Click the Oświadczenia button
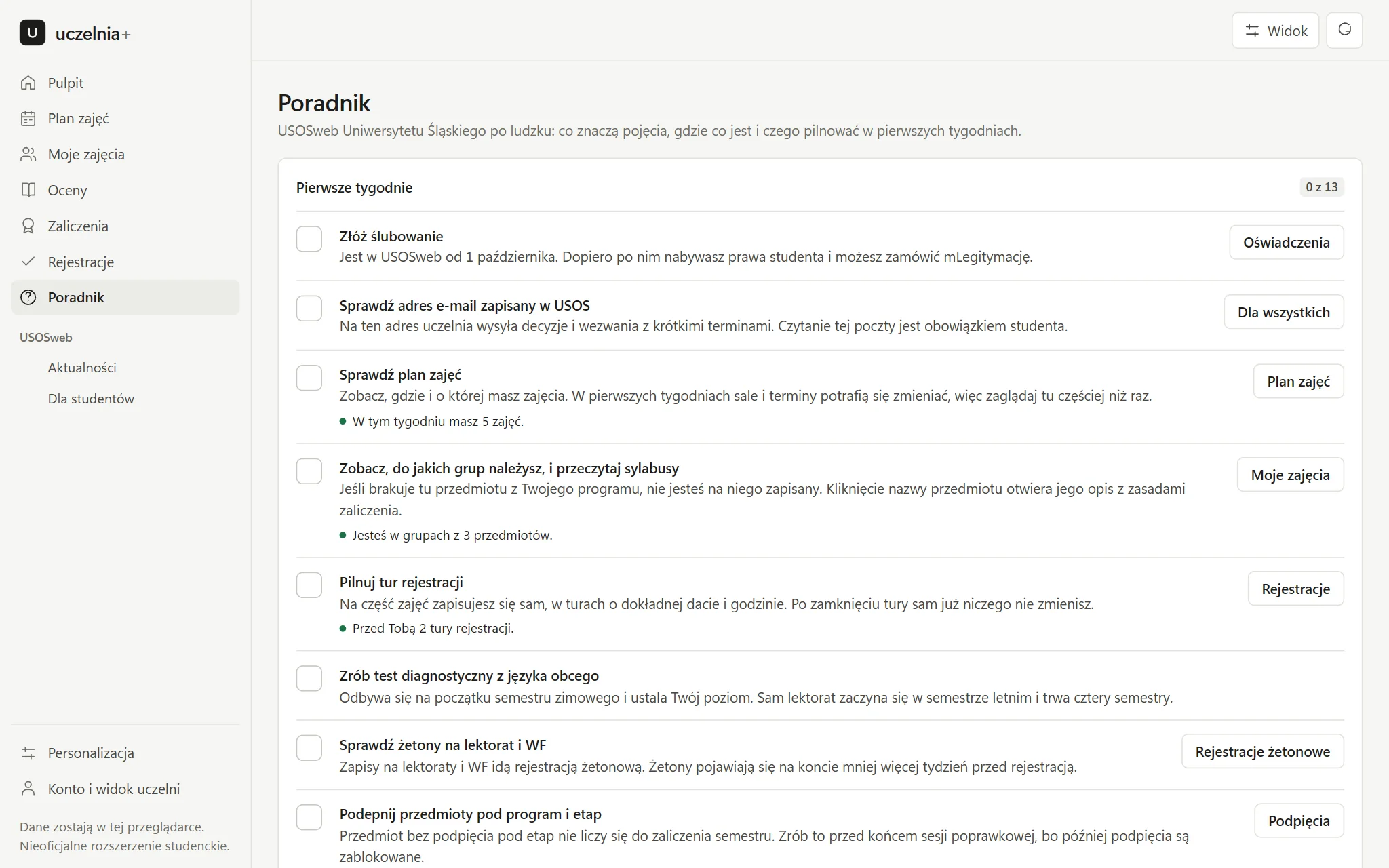Viewport: 1389px width, 868px height. [1286, 242]
